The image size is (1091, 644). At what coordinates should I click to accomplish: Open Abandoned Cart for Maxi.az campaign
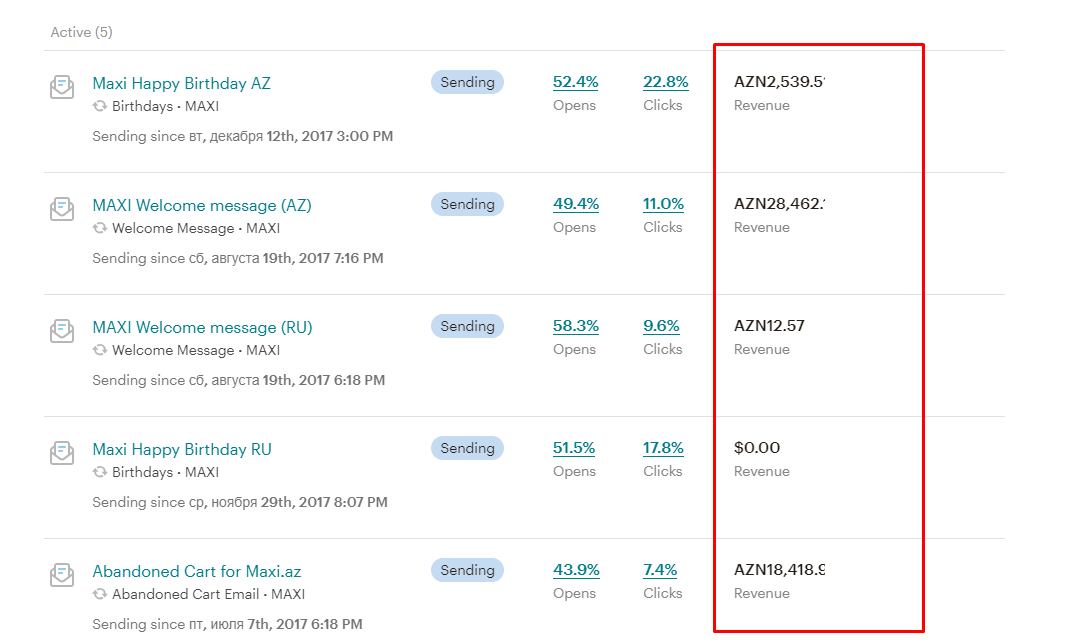point(197,571)
